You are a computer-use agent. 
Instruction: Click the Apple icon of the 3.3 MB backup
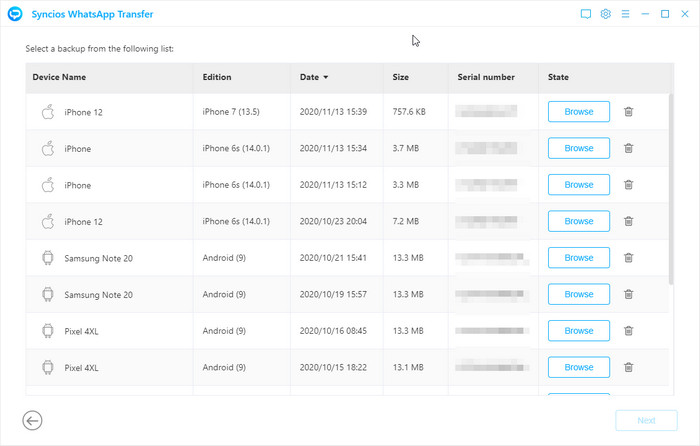pos(48,185)
